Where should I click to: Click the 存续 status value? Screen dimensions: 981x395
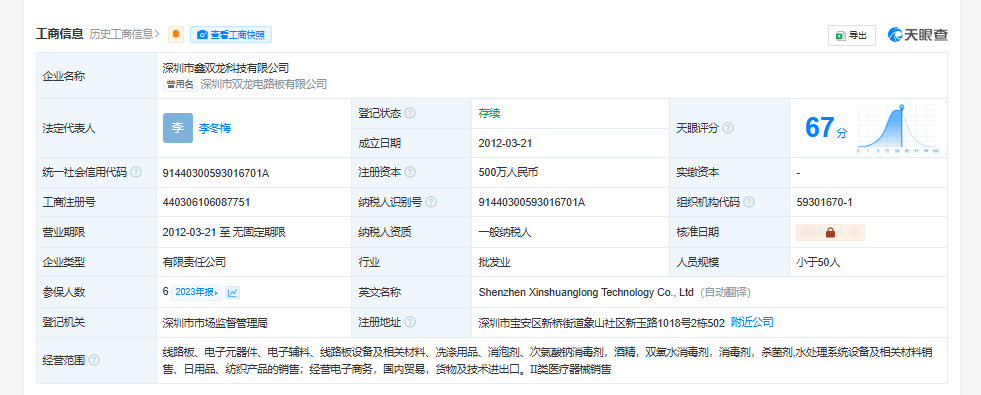489,113
